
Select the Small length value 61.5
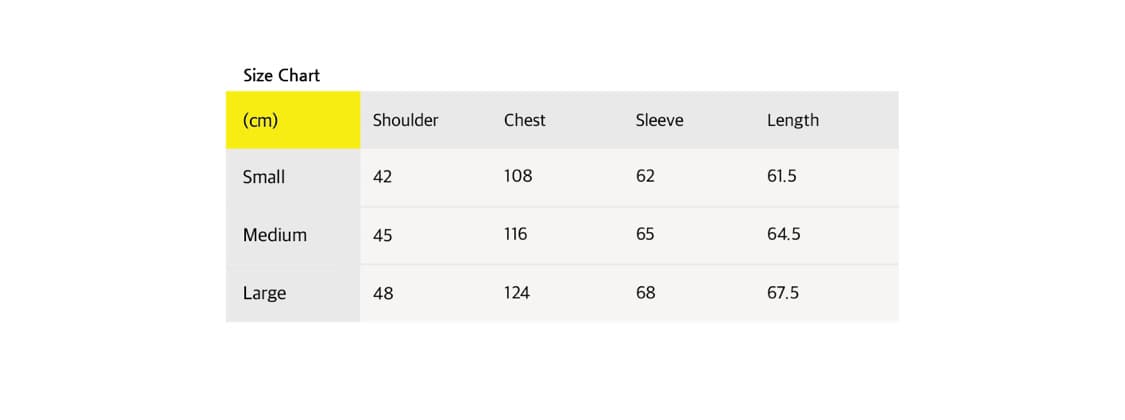click(782, 176)
